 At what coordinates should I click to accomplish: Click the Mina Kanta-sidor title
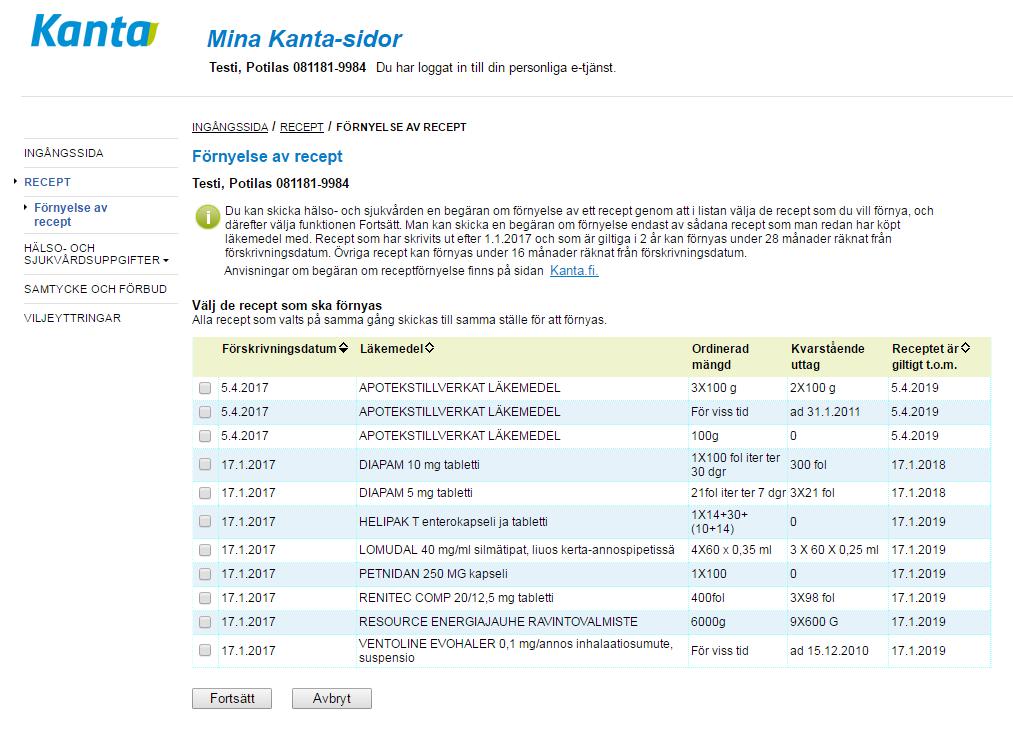pyautogui.click(x=304, y=39)
